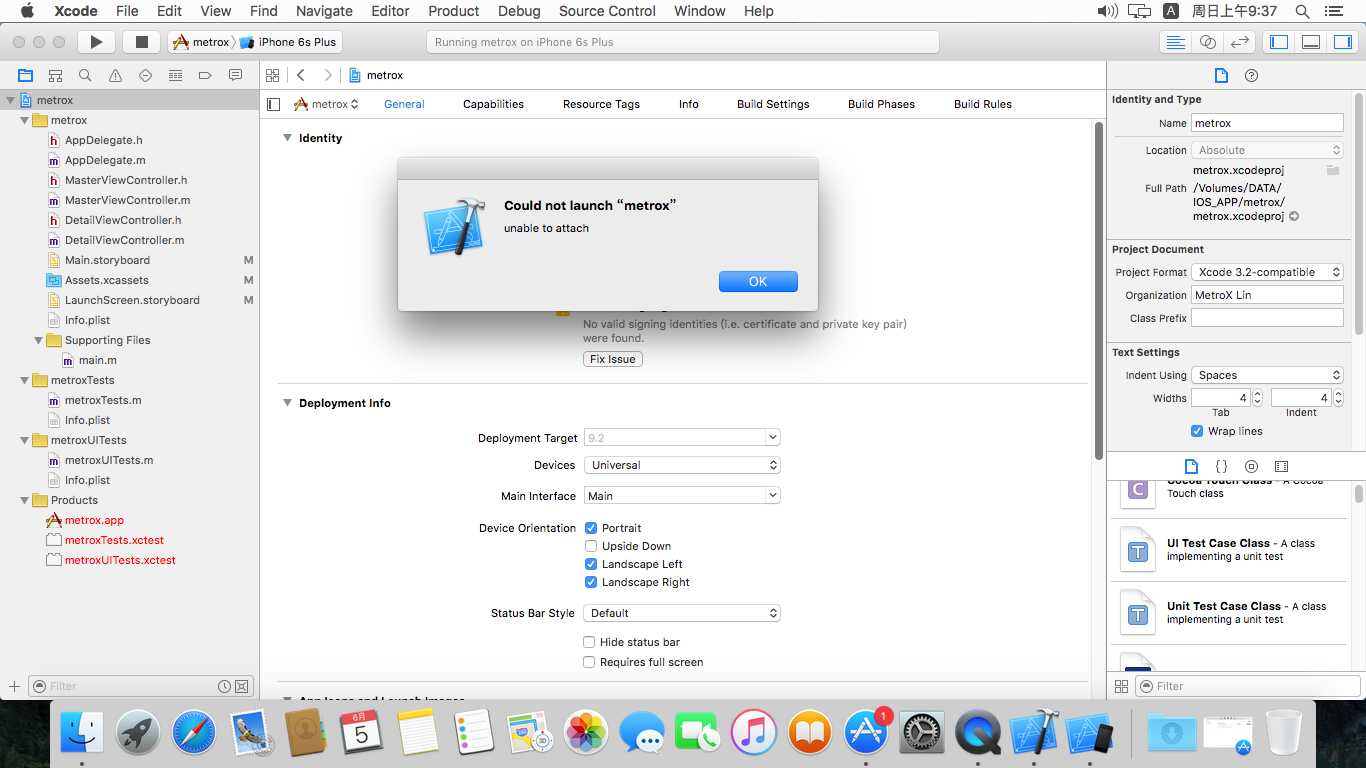Open the Source Control menu

pos(607,11)
